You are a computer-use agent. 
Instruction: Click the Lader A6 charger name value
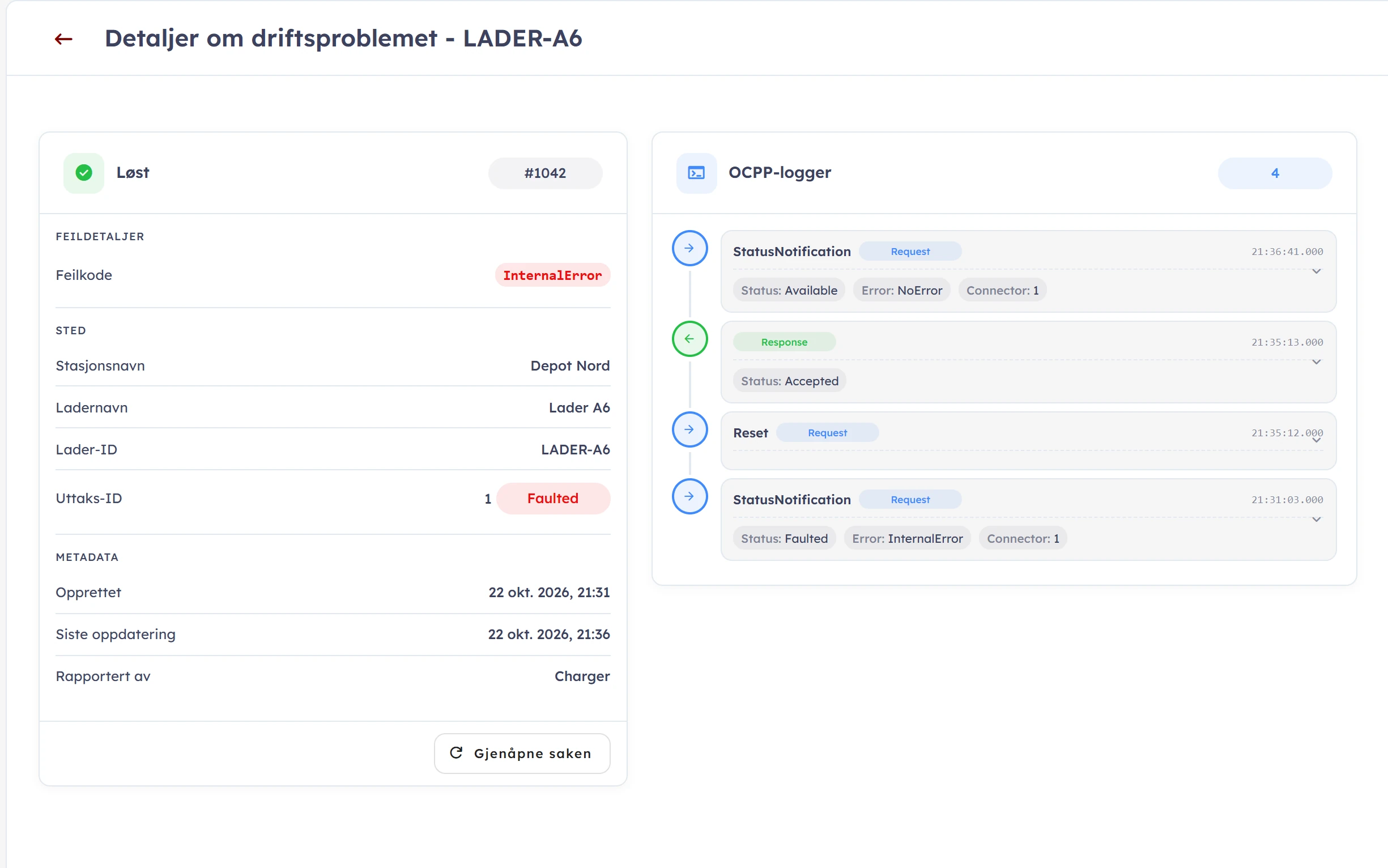(578, 407)
